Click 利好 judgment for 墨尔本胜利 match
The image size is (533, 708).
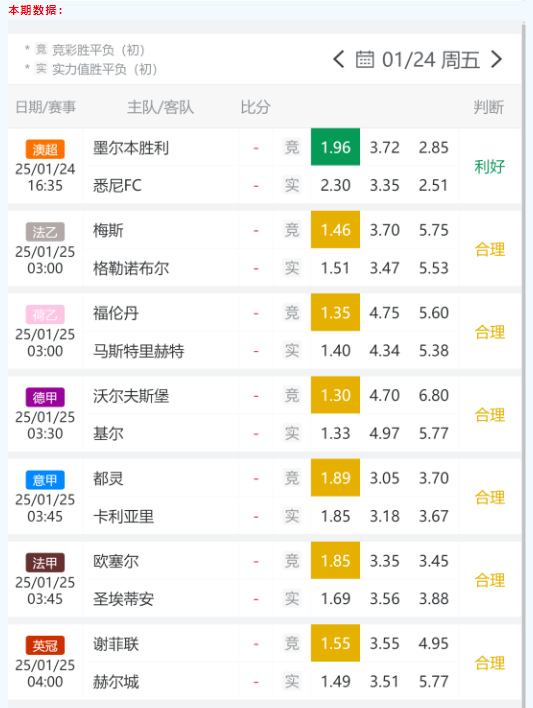click(490, 167)
